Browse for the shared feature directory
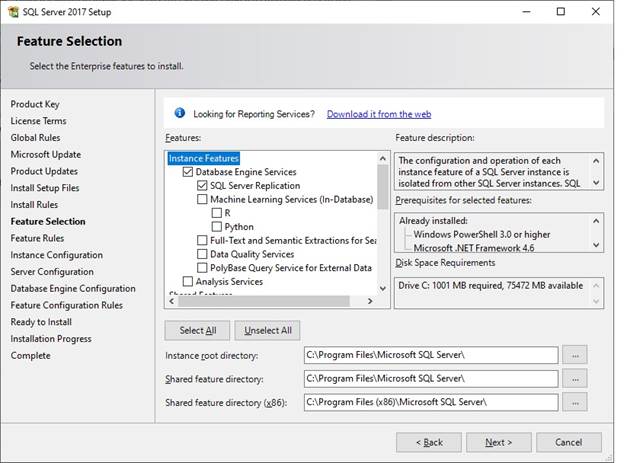Image resolution: width=624 pixels, height=463 pixels. coord(574,378)
